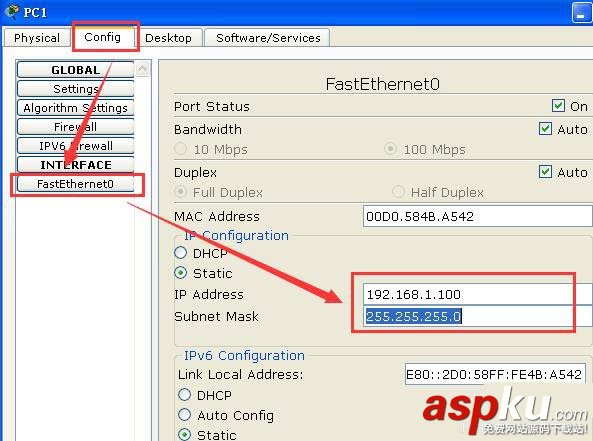Screen dimensions: 593x441
Task: Open the Software/Services tab
Action: [x=268, y=38]
